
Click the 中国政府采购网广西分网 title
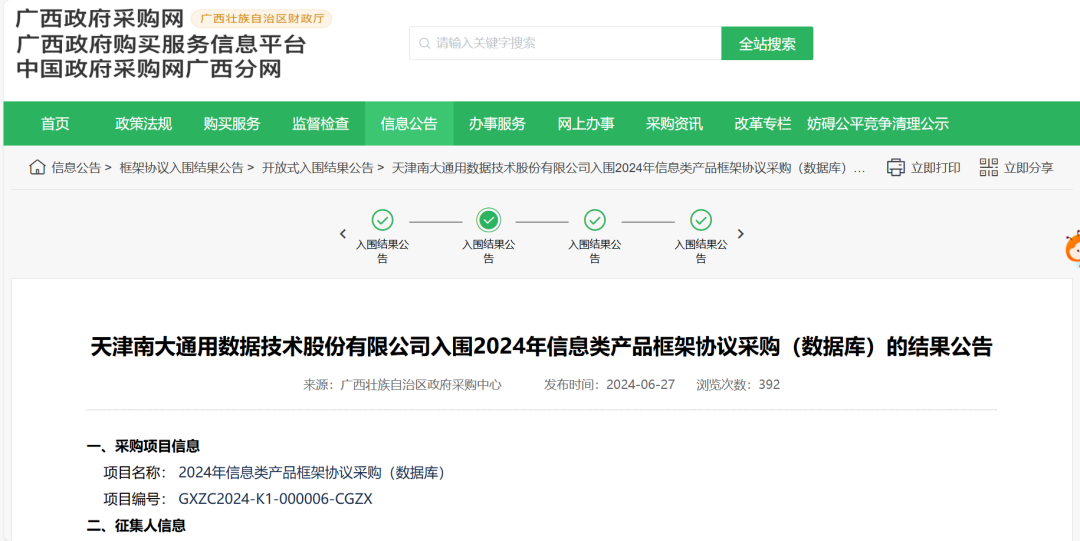click(149, 69)
